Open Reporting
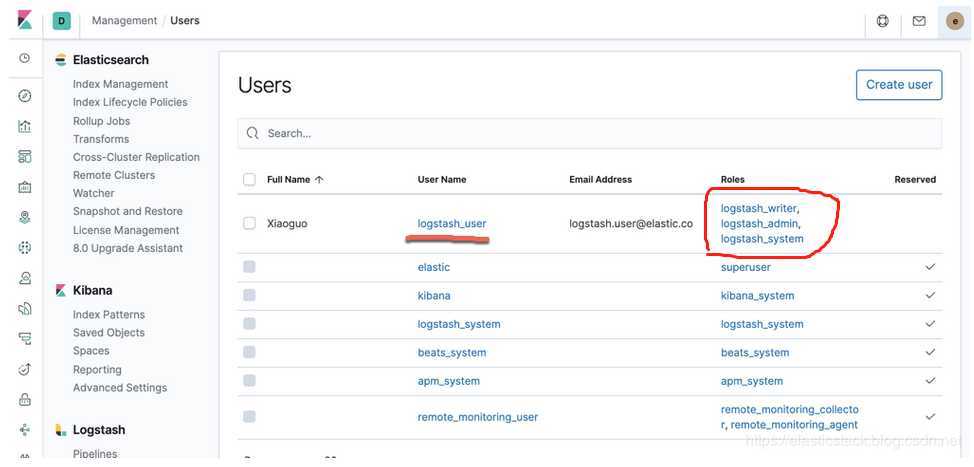Viewport: 974px width, 467px height. 97,370
